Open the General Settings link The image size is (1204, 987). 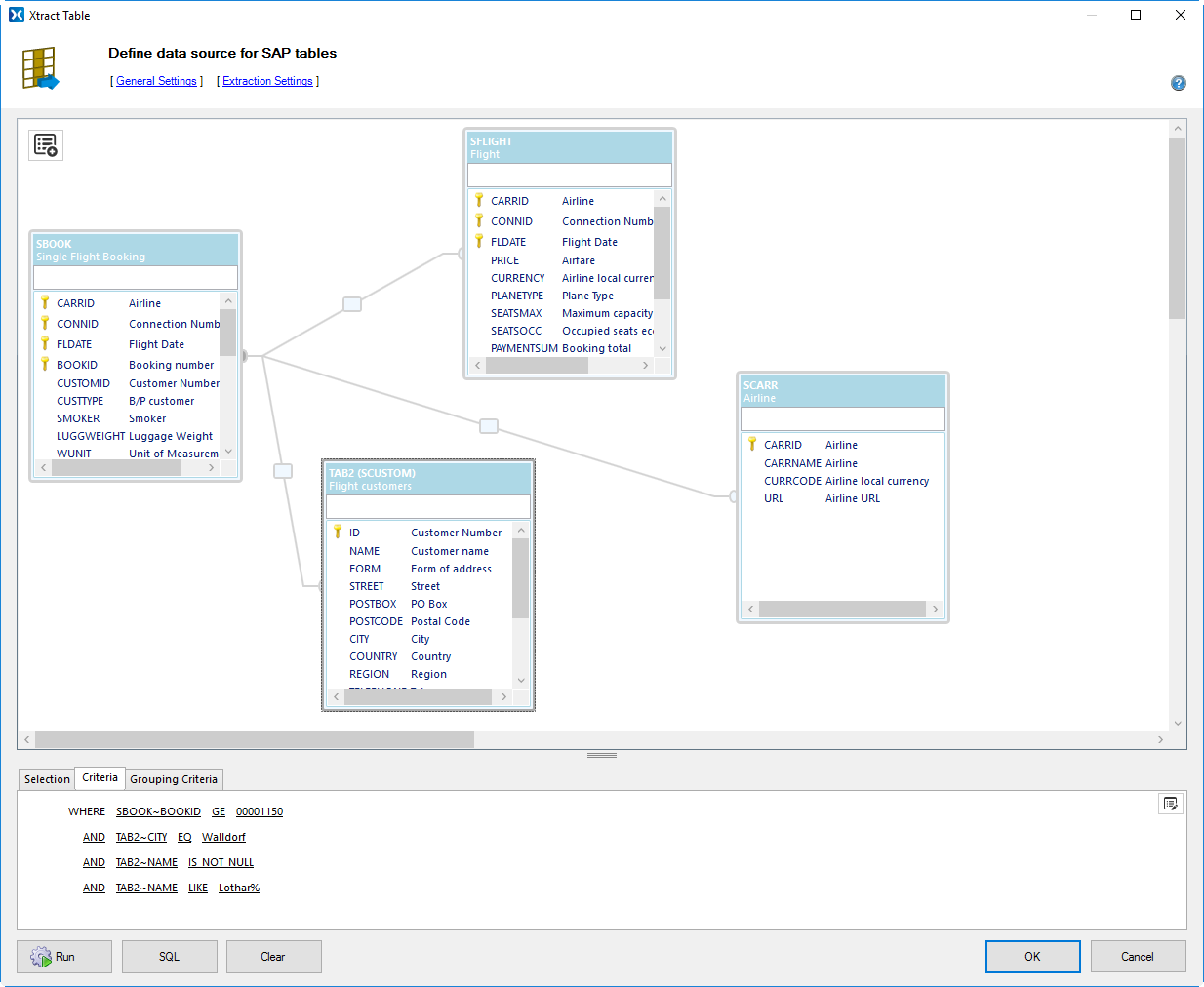156,81
